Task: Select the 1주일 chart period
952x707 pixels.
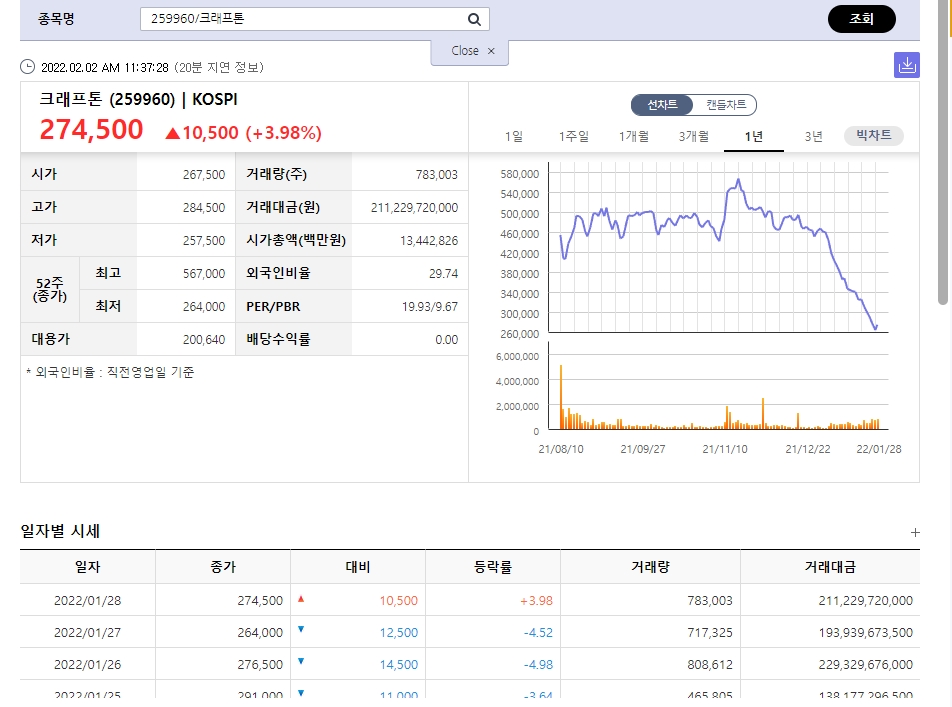Action: pyautogui.click(x=574, y=136)
